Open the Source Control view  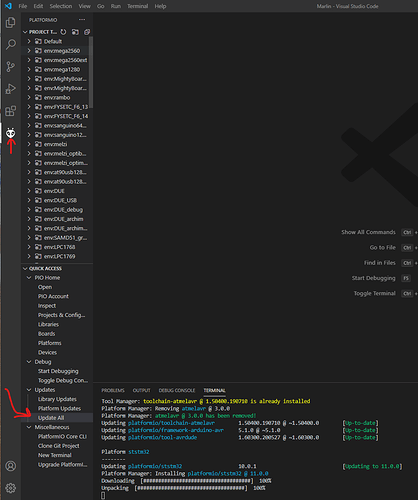(11, 67)
